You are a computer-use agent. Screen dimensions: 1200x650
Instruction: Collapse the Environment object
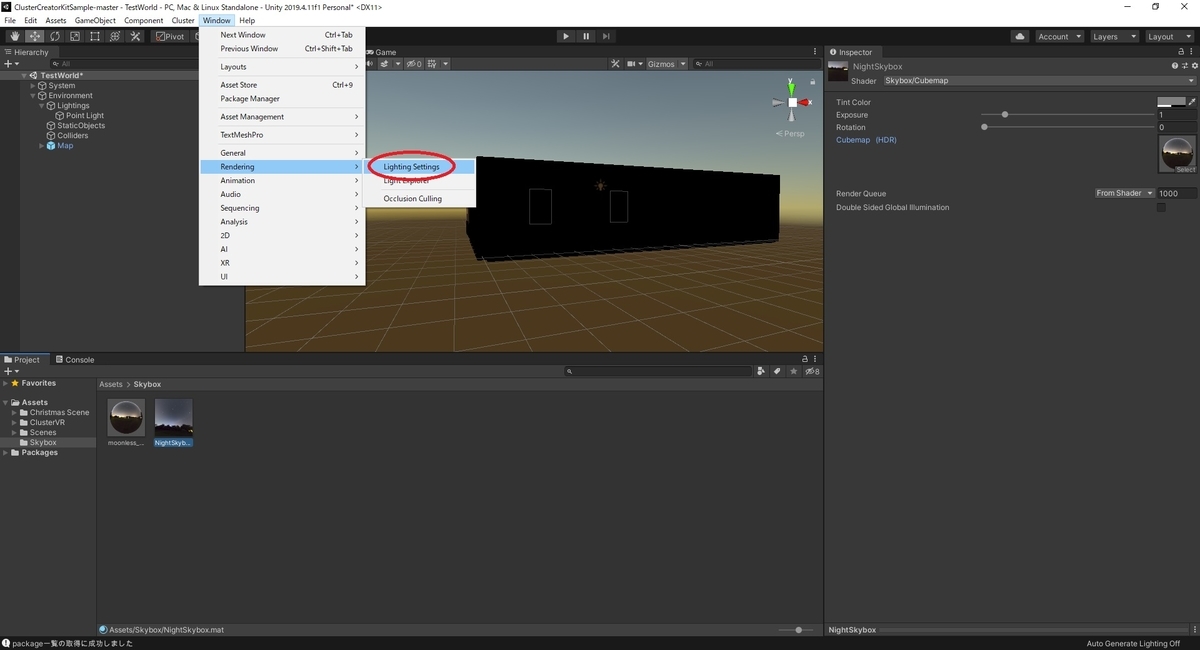click(x=33, y=95)
